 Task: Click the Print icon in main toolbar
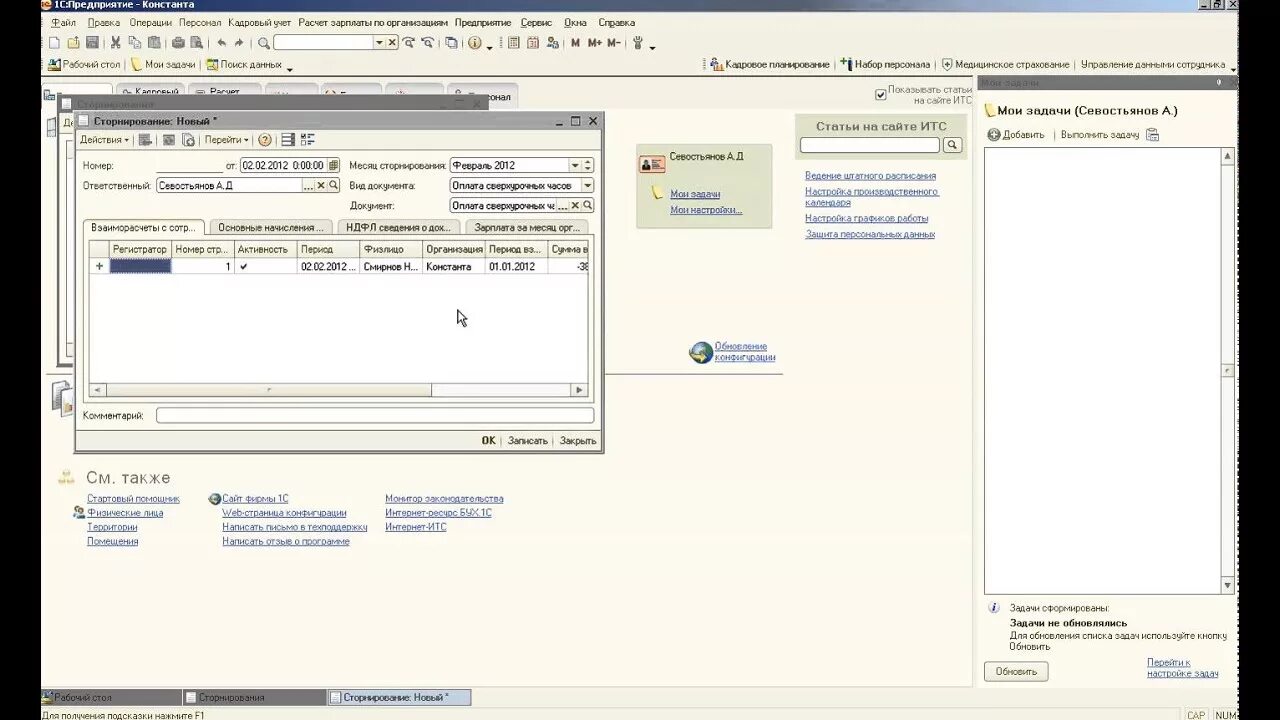click(x=178, y=43)
